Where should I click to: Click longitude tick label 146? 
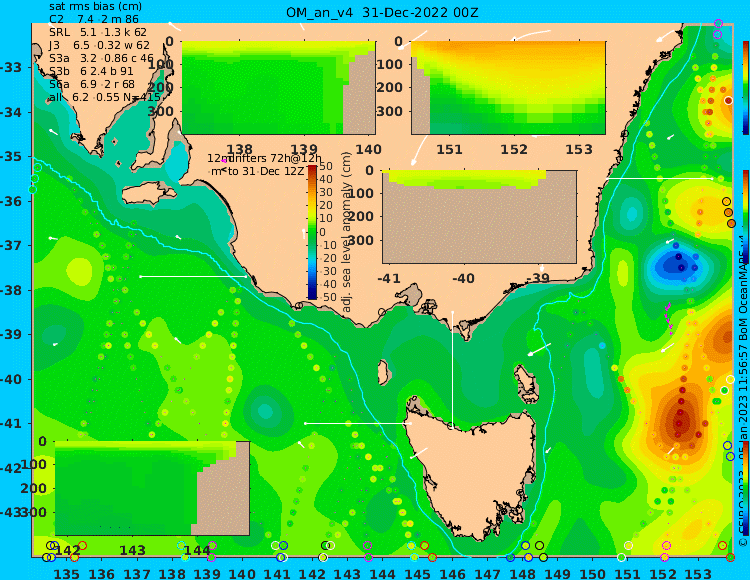(452, 573)
